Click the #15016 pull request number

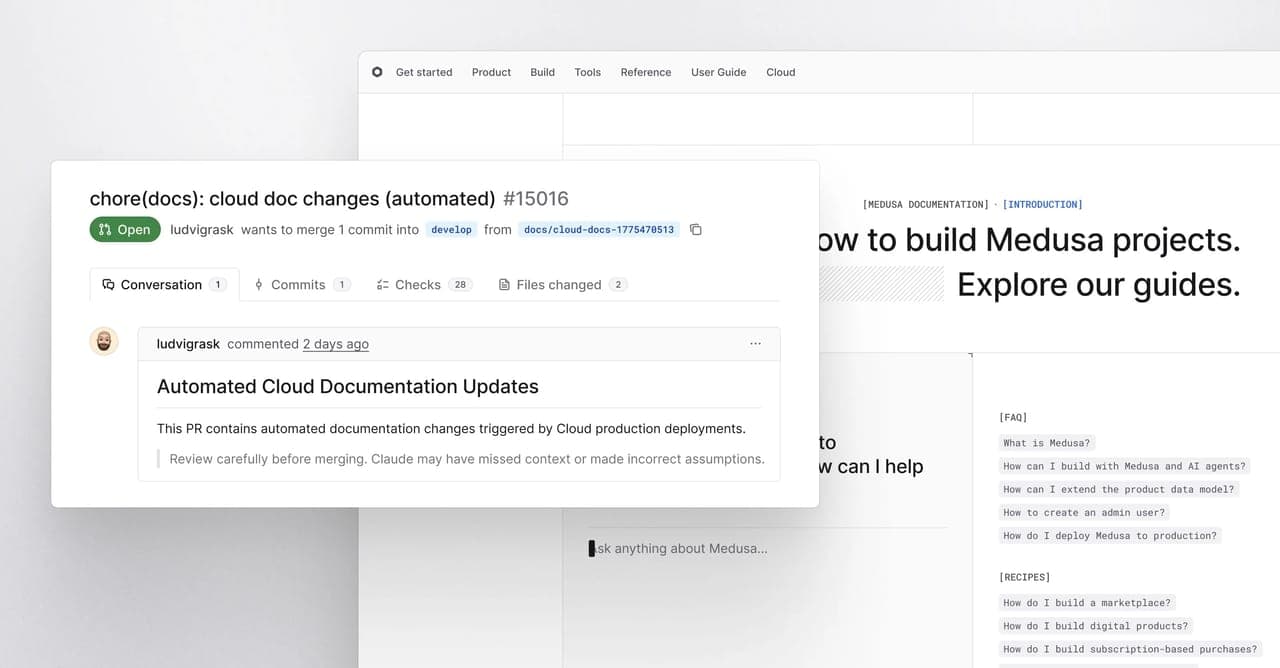[536, 198]
